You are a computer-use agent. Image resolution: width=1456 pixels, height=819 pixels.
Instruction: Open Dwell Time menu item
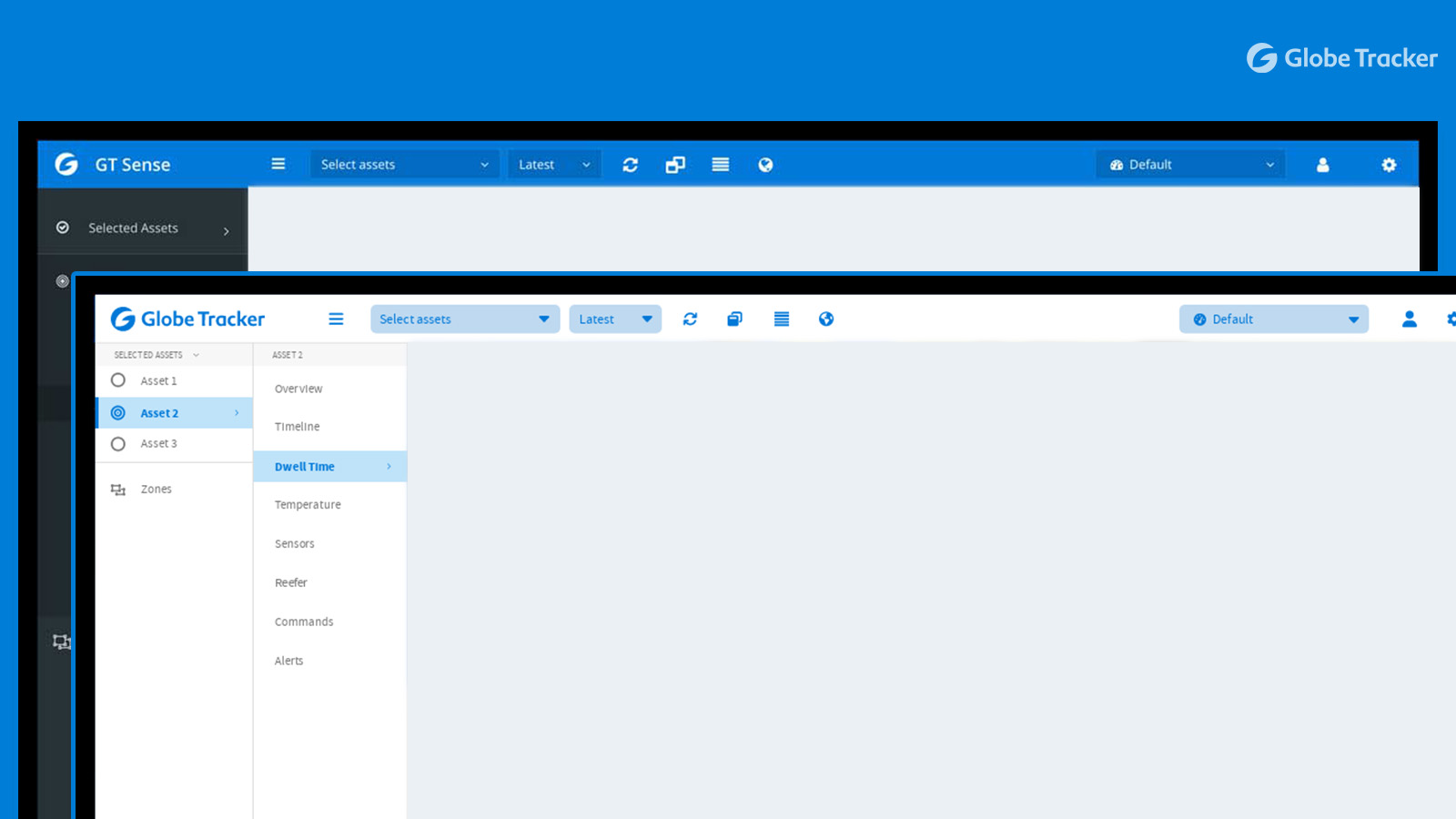click(330, 467)
